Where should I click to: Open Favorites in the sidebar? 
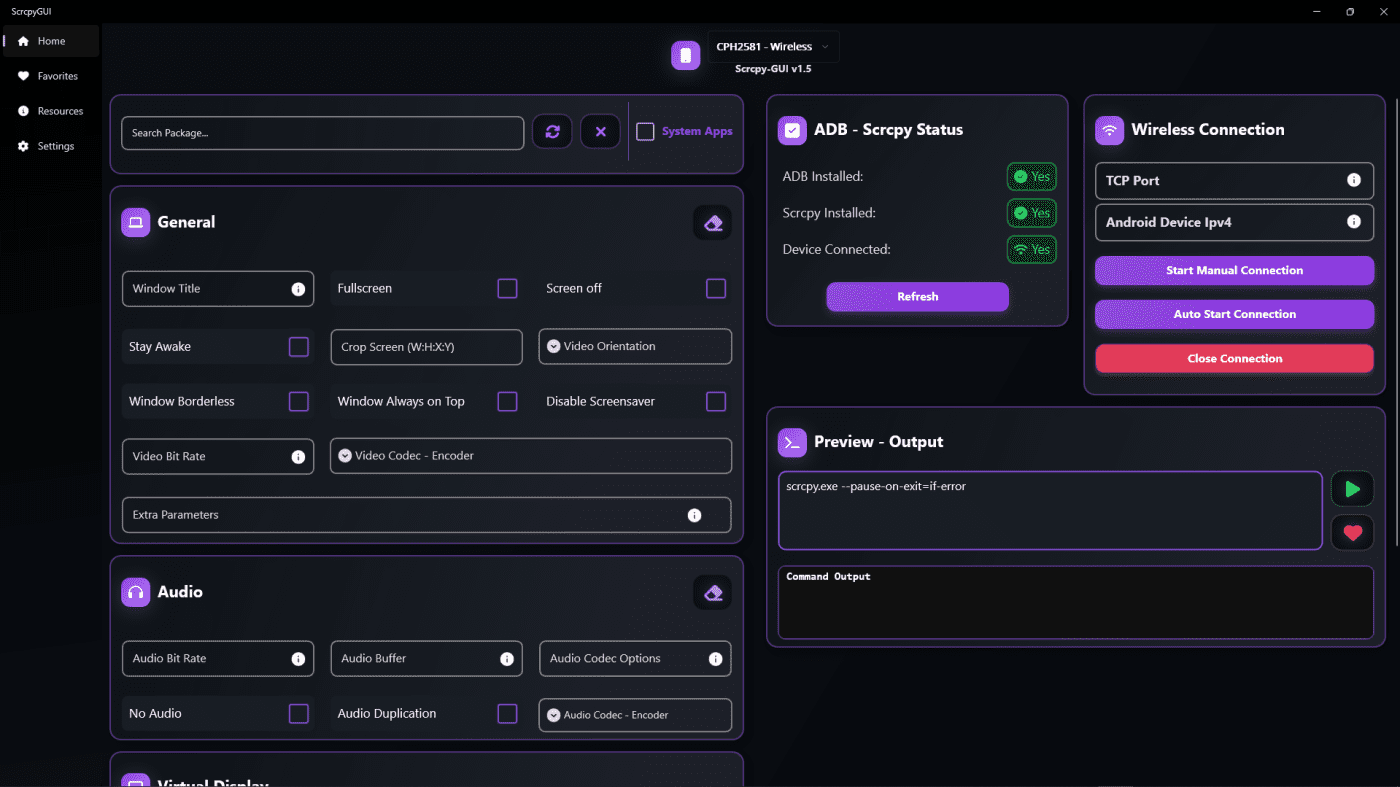57,76
